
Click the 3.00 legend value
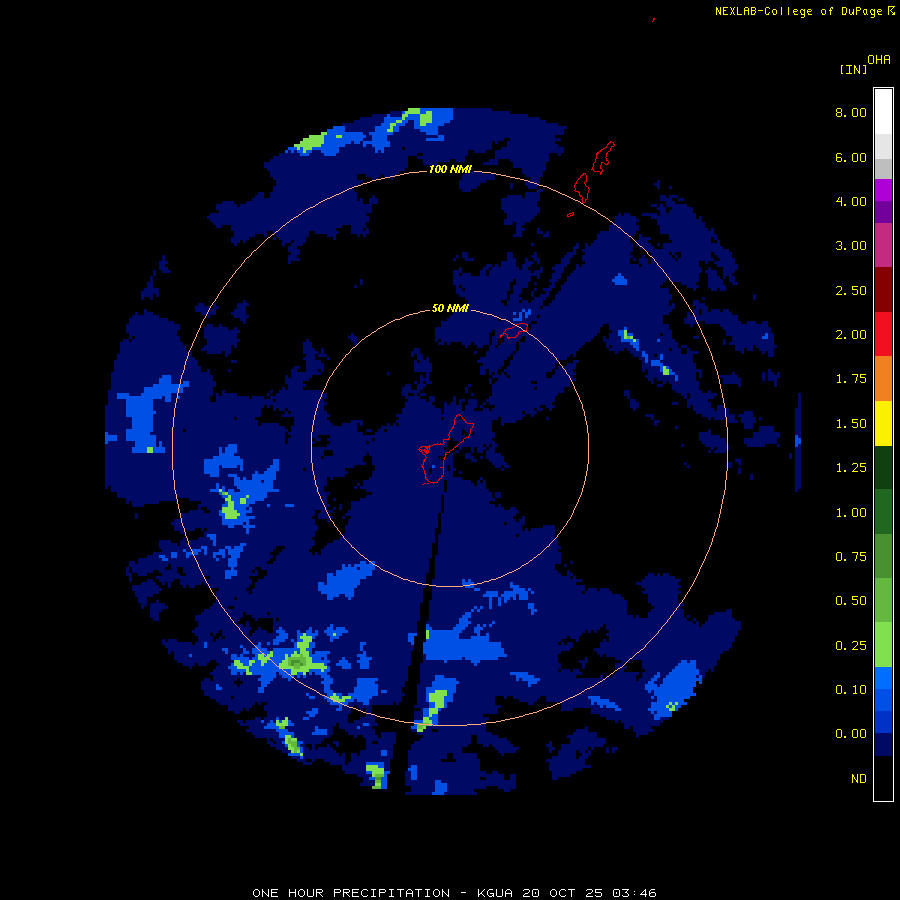[x=851, y=246]
